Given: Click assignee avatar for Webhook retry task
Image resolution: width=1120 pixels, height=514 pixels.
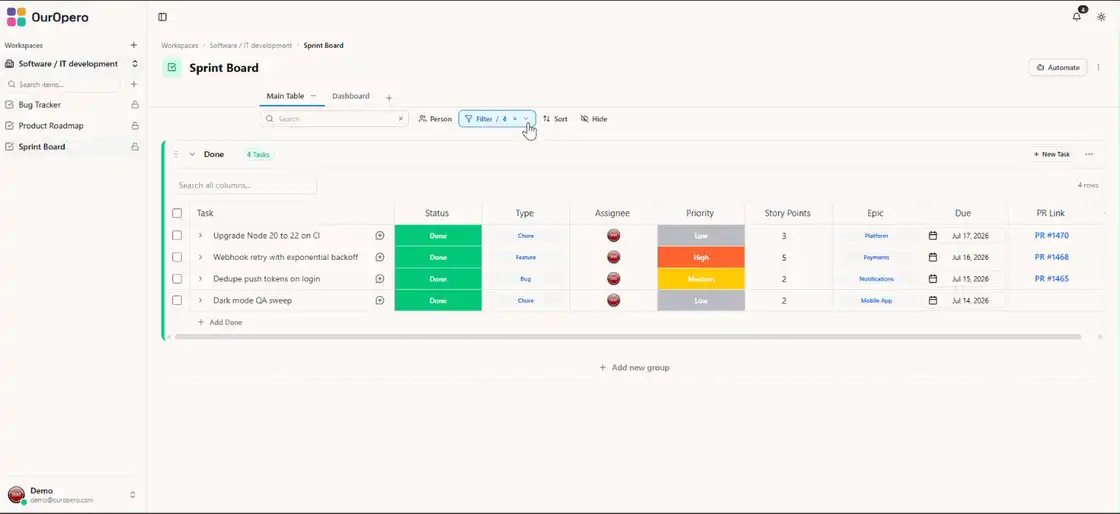Looking at the screenshot, I should 613,257.
